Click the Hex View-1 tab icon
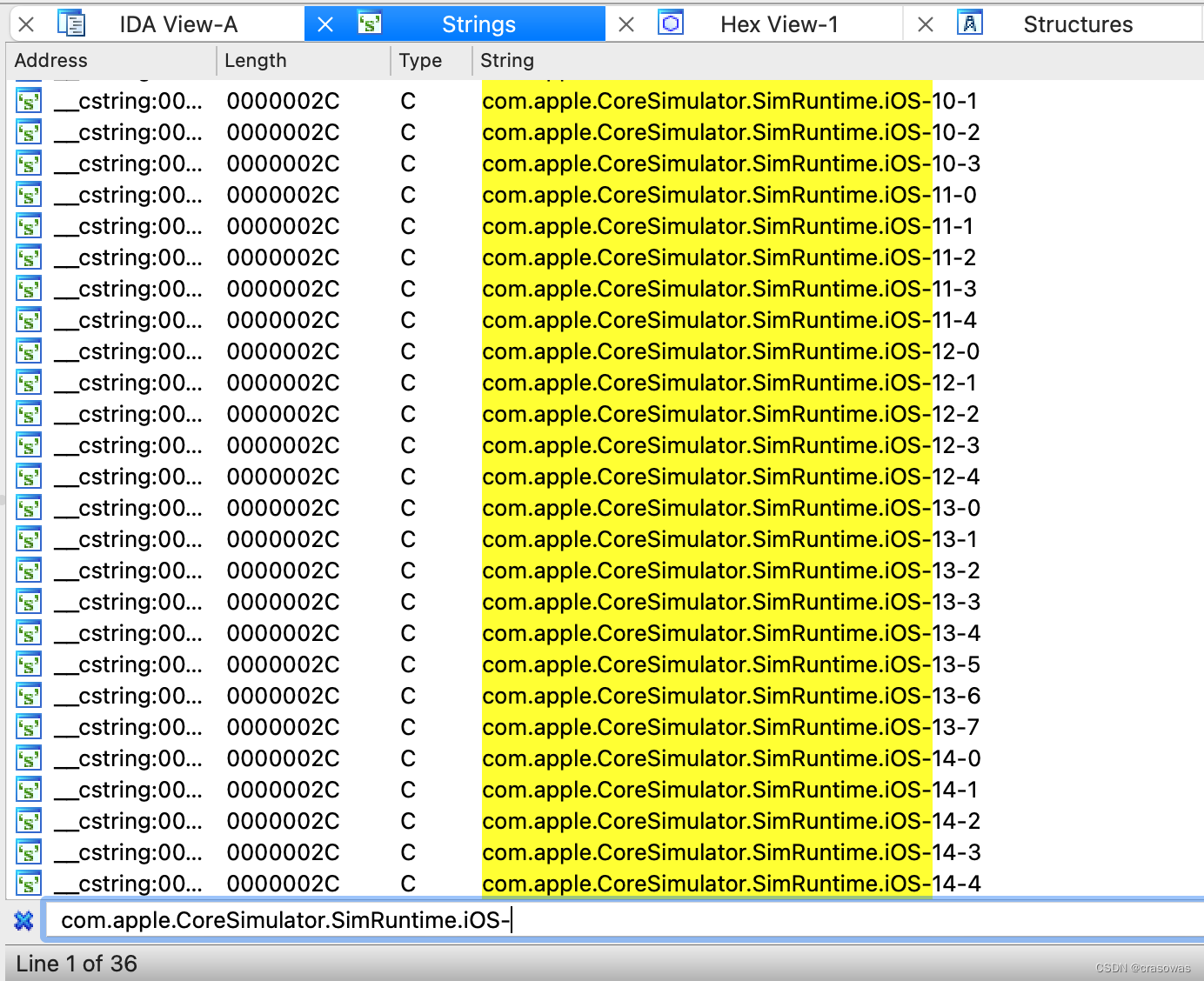 tap(671, 23)
